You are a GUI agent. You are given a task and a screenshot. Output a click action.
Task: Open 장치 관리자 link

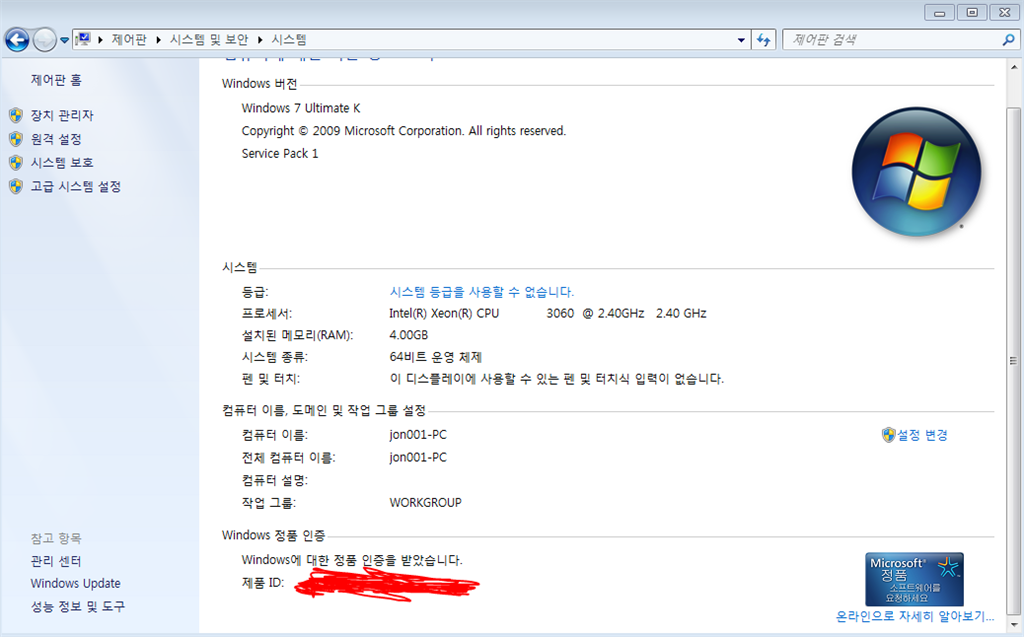(x=62, y=116)
